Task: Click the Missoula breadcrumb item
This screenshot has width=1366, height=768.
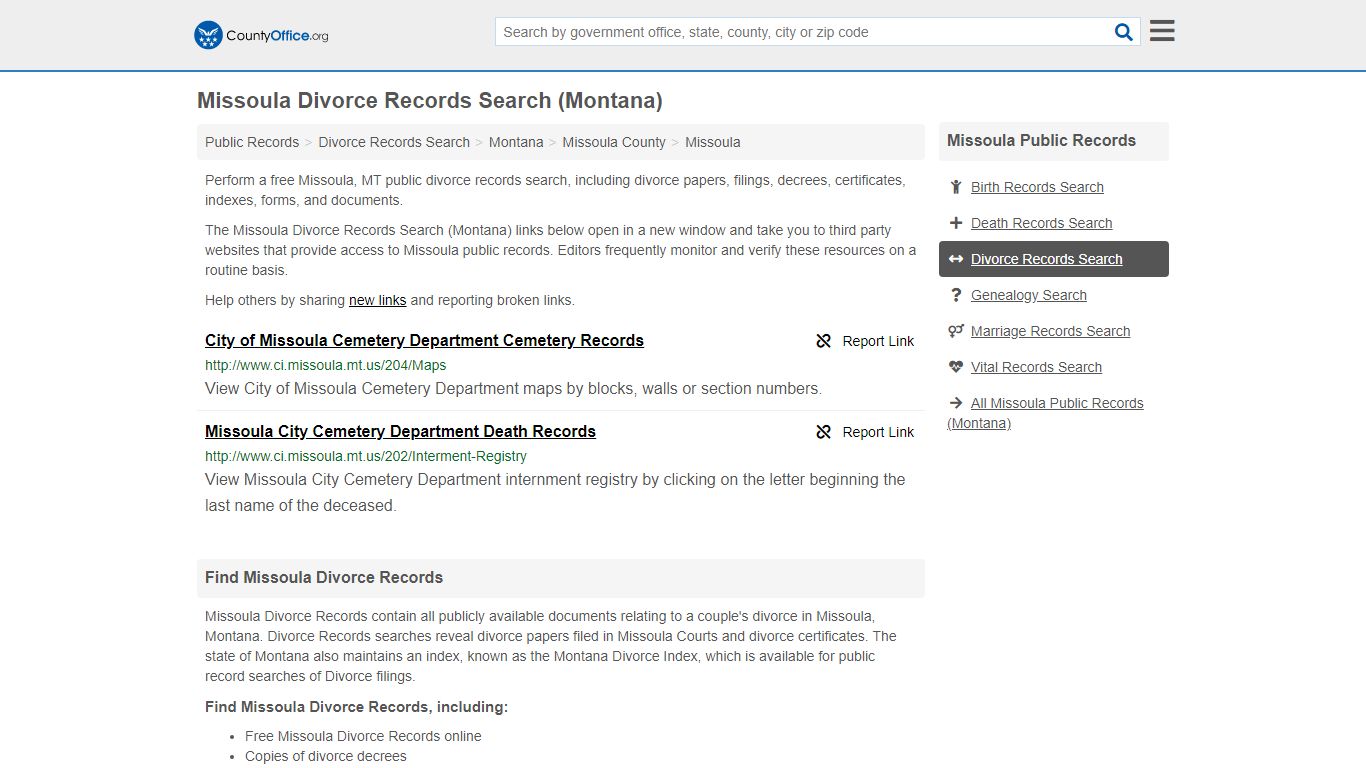Action: [713, 142]
